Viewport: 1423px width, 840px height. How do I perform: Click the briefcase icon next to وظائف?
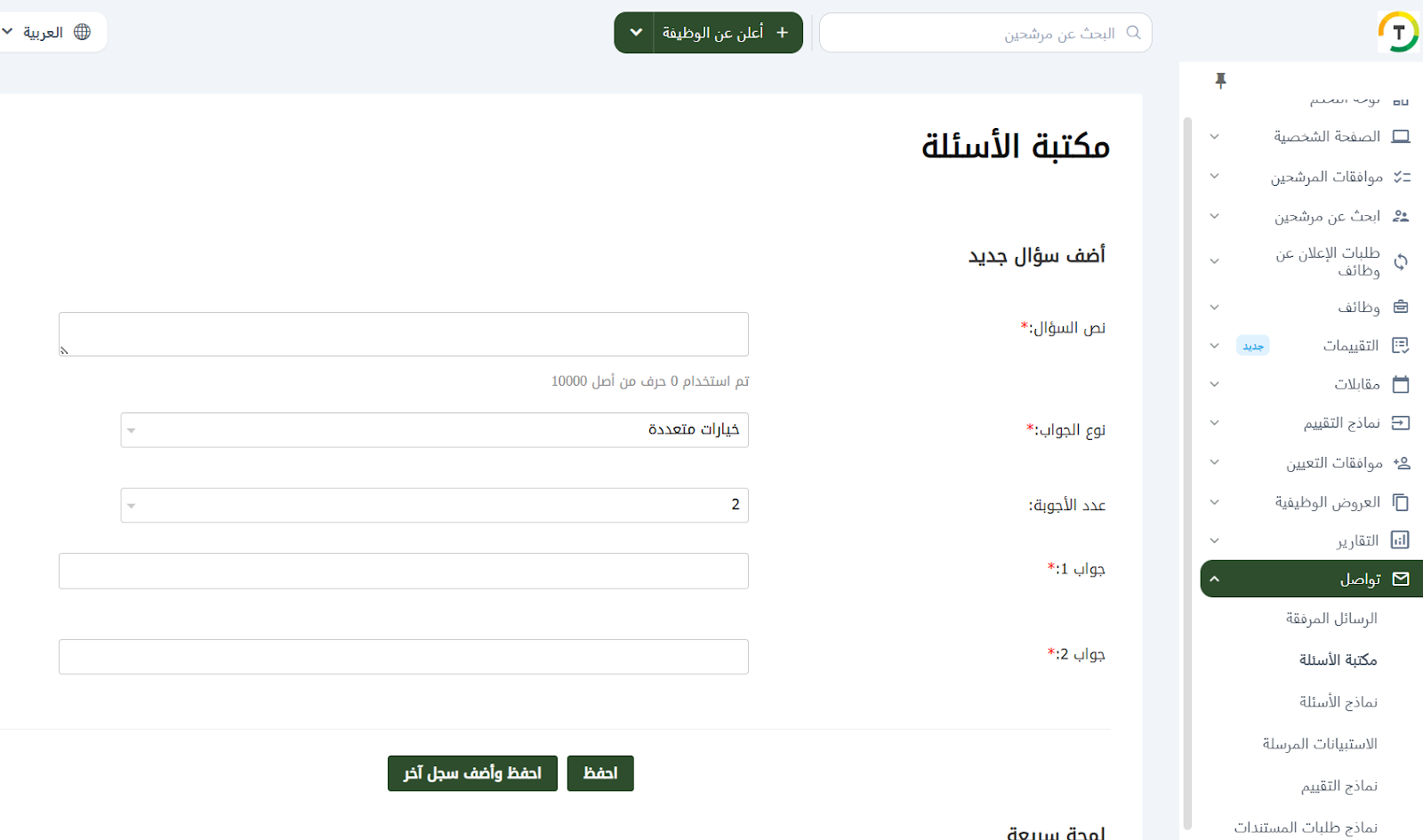(x=1401, y=307)
